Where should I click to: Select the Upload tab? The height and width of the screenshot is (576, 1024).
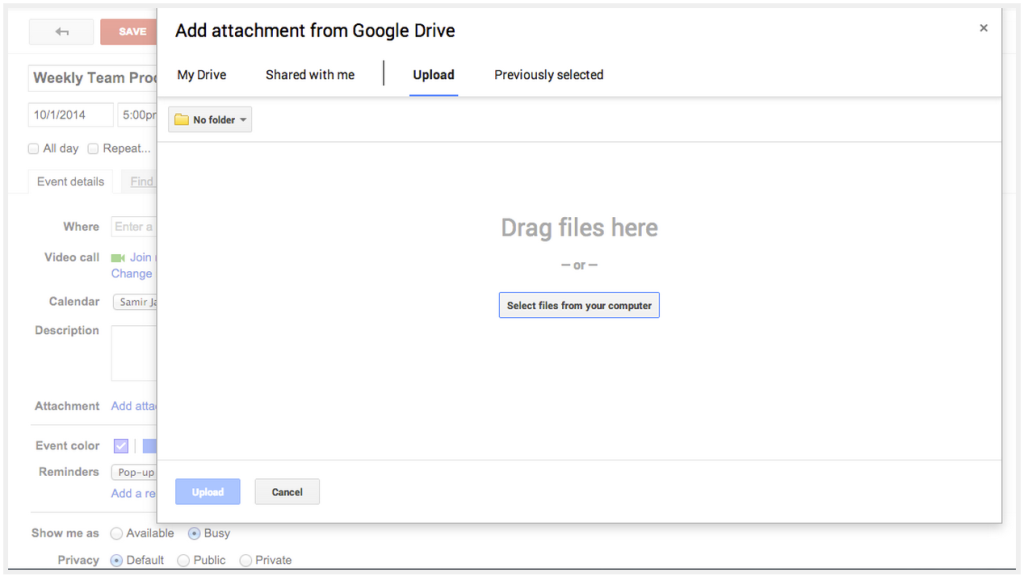pos(434,75)
